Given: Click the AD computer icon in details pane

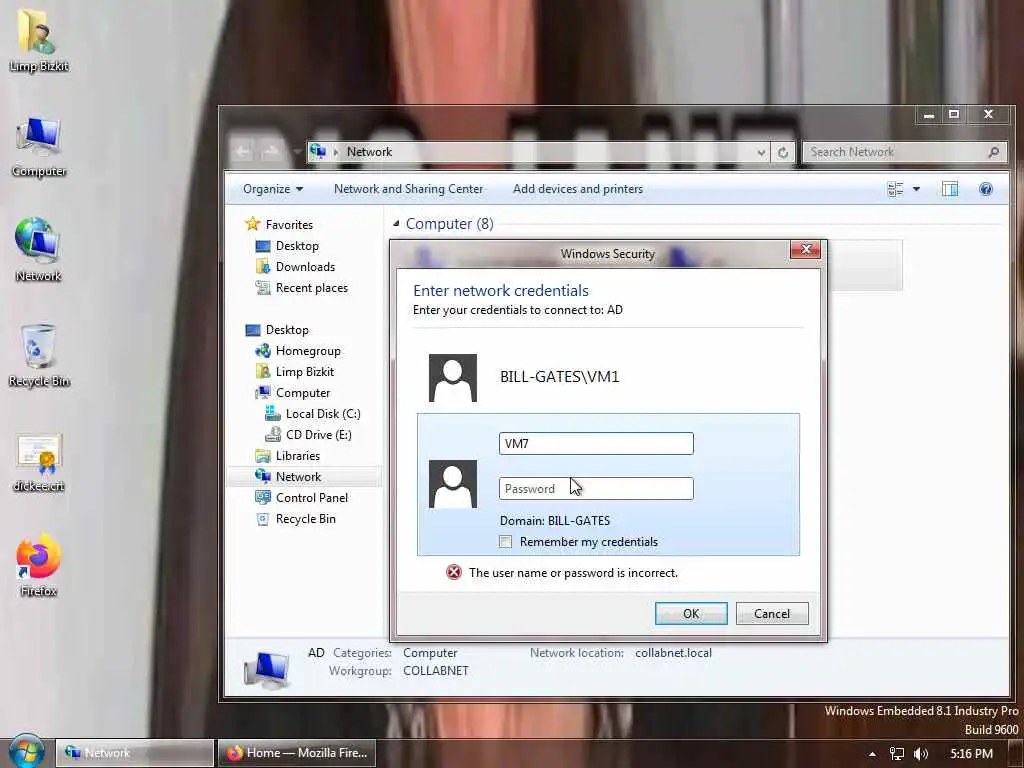Looking at the screenshot, I should (x=266, y=669).
